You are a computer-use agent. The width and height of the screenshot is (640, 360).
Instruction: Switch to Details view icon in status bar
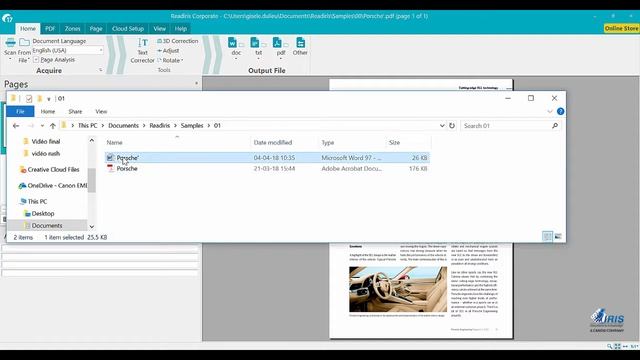pyautogui.click(x=547, y=237)
